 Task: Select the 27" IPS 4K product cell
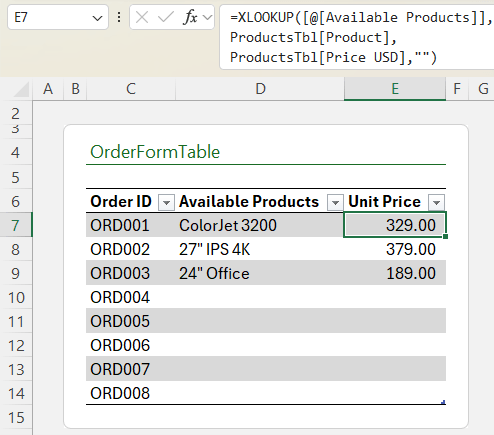[x=260, y=249]
